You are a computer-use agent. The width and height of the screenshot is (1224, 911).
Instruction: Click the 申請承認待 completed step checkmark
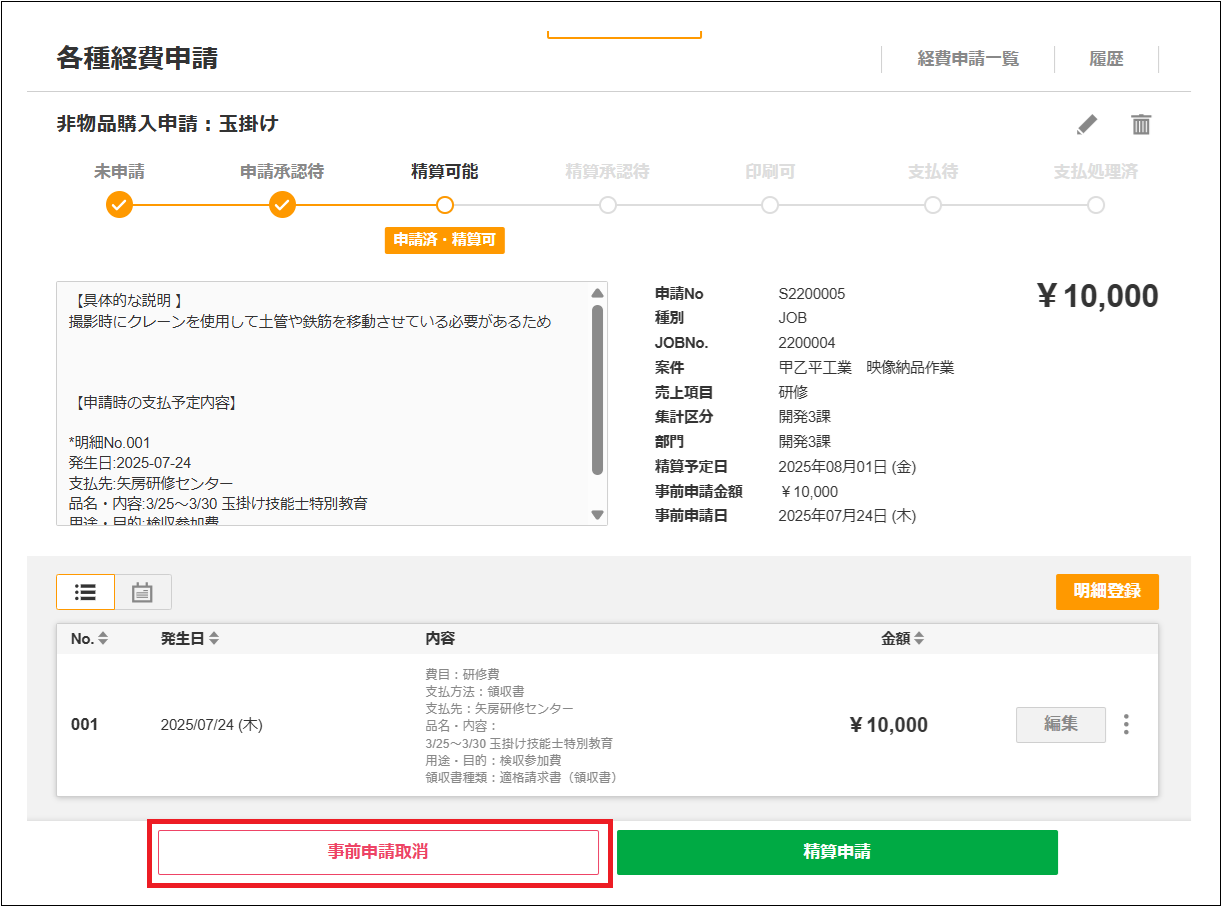[282, 205]
